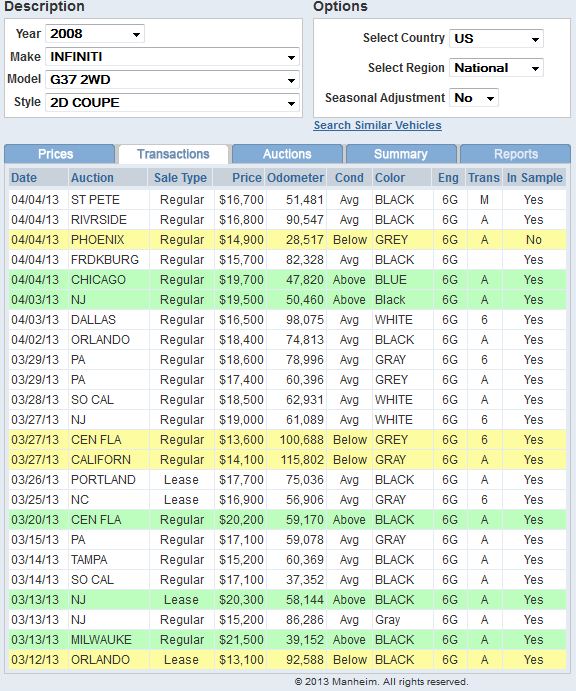Expand the Make dropdown set to INFINITI
576x691 pixels.
[172, 57]
